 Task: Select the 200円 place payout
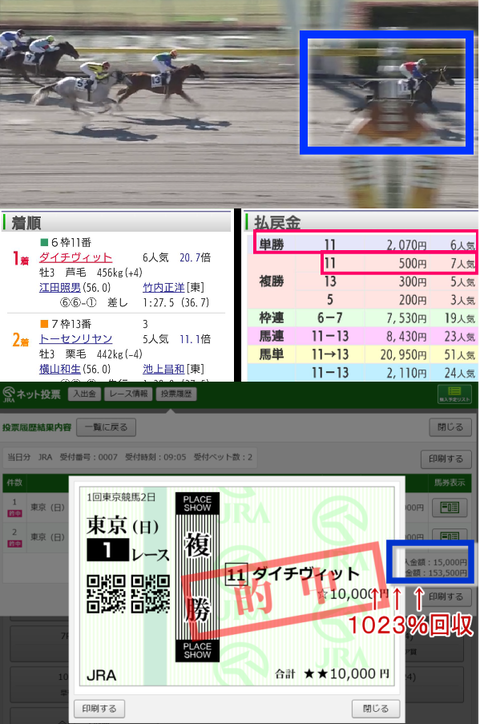pos(413,300)
